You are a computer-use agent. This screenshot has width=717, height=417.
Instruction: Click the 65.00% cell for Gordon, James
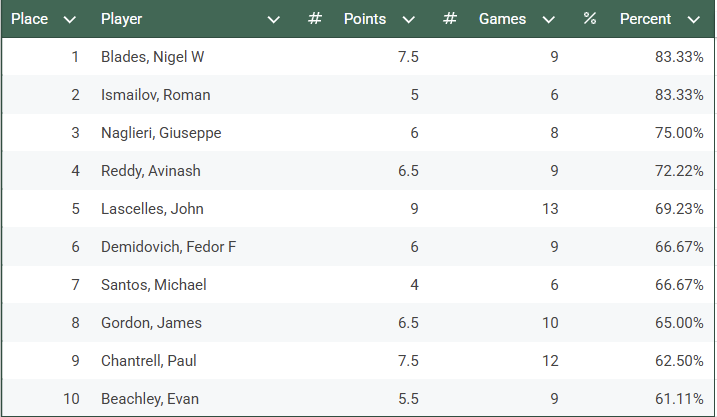coord(678,323)
